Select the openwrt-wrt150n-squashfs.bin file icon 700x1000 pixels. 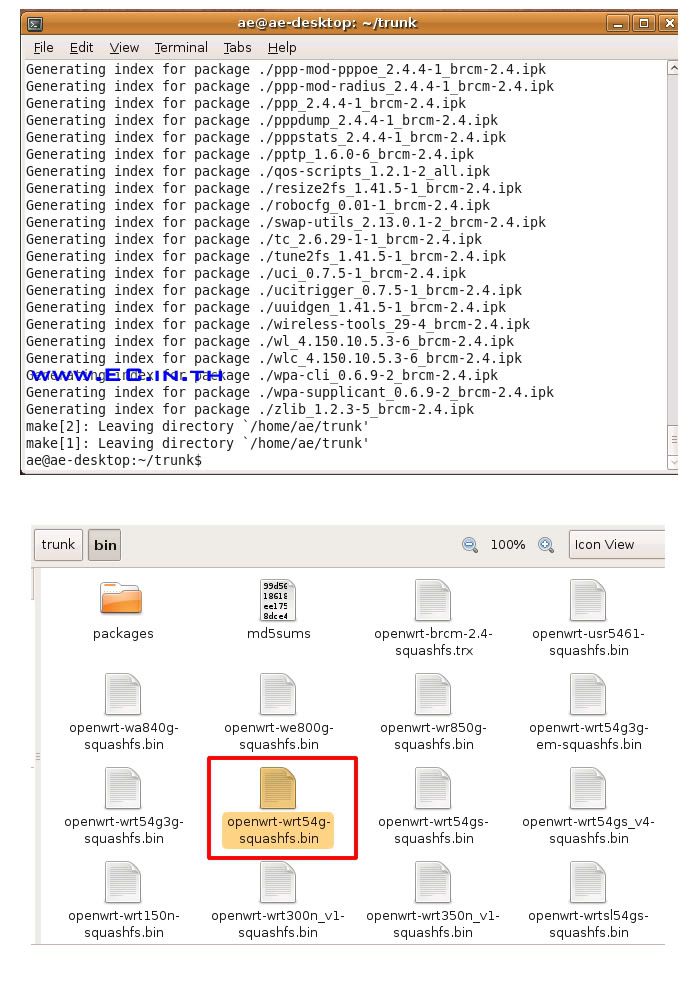(x=122, y=882)
